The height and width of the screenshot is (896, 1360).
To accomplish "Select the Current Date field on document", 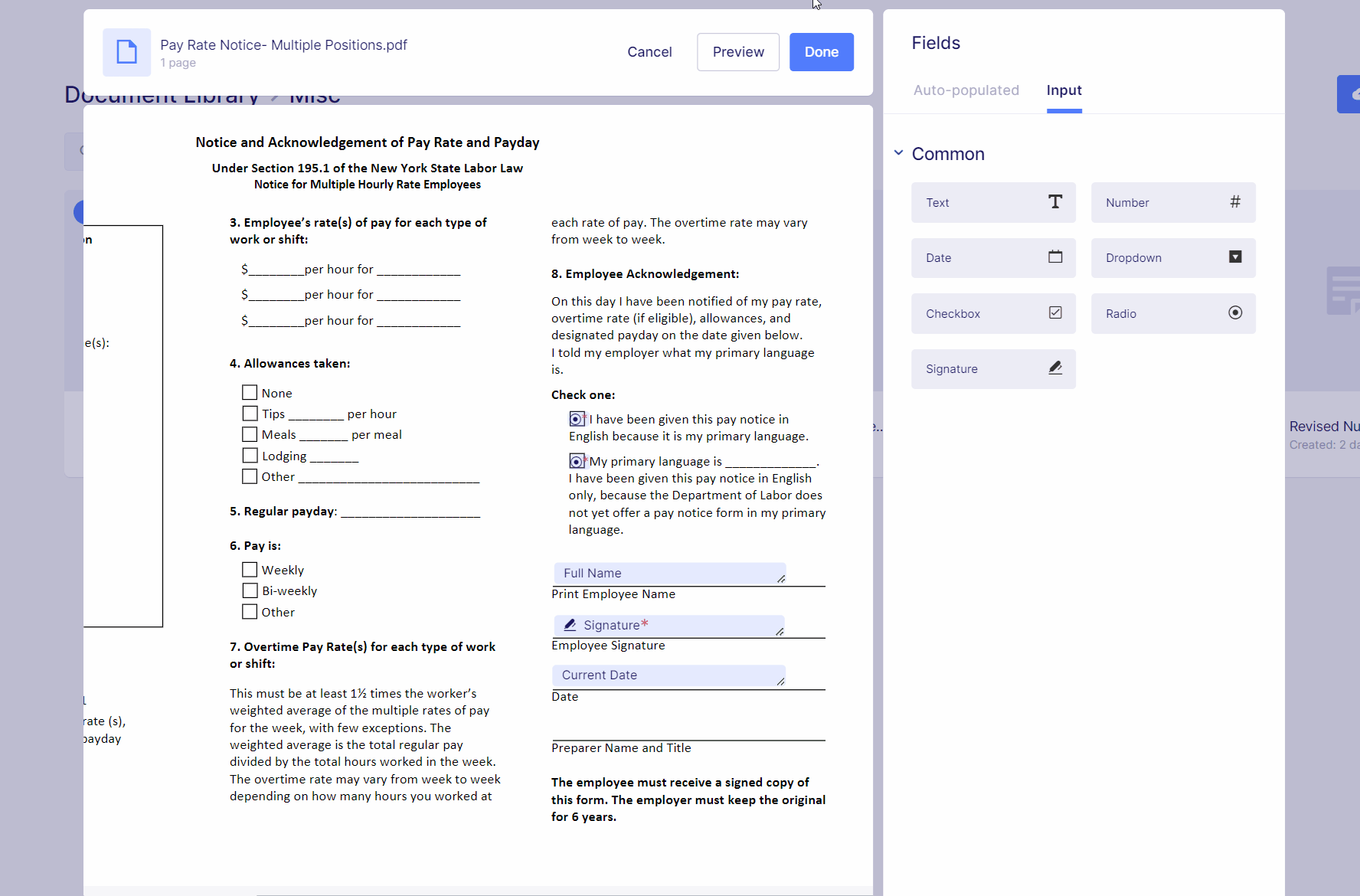I will click(x=669, y=675).
